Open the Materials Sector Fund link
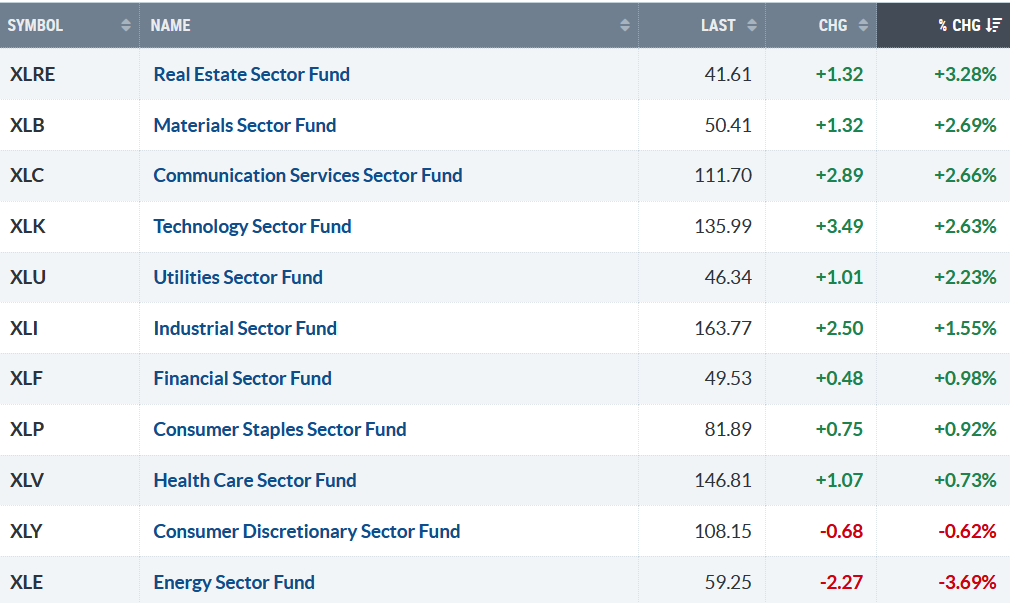Viewport: 1010px width, 603px height. pyautogui.click(x=244, y=125)
